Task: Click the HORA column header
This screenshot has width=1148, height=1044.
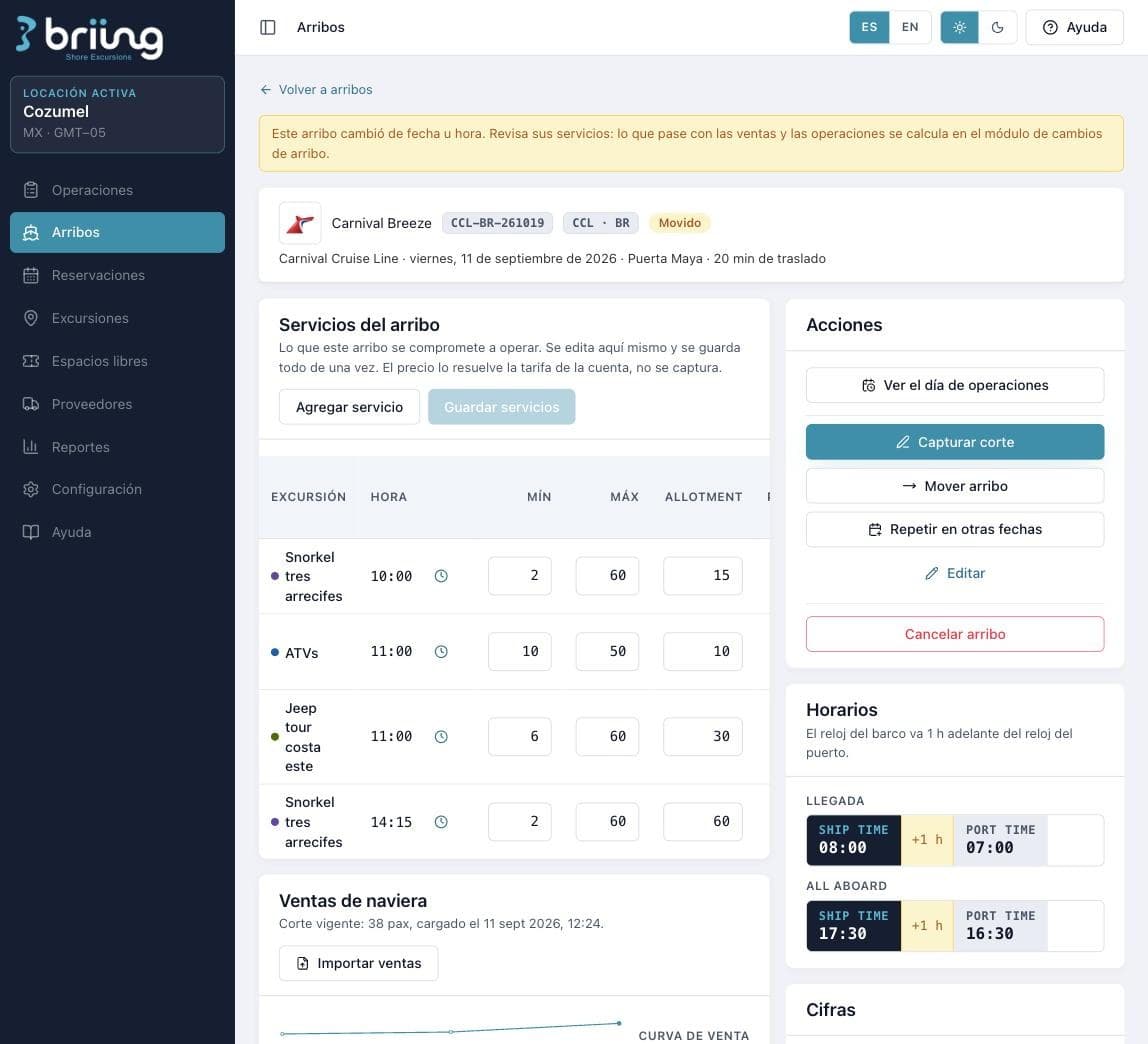Action: [x=389, y=497]
